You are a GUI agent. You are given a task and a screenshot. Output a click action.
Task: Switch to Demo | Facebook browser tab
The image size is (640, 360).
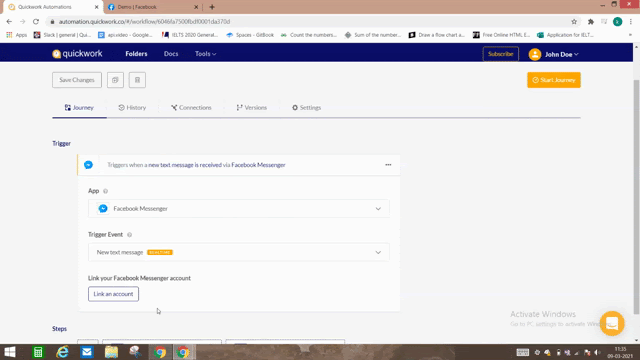152,7
